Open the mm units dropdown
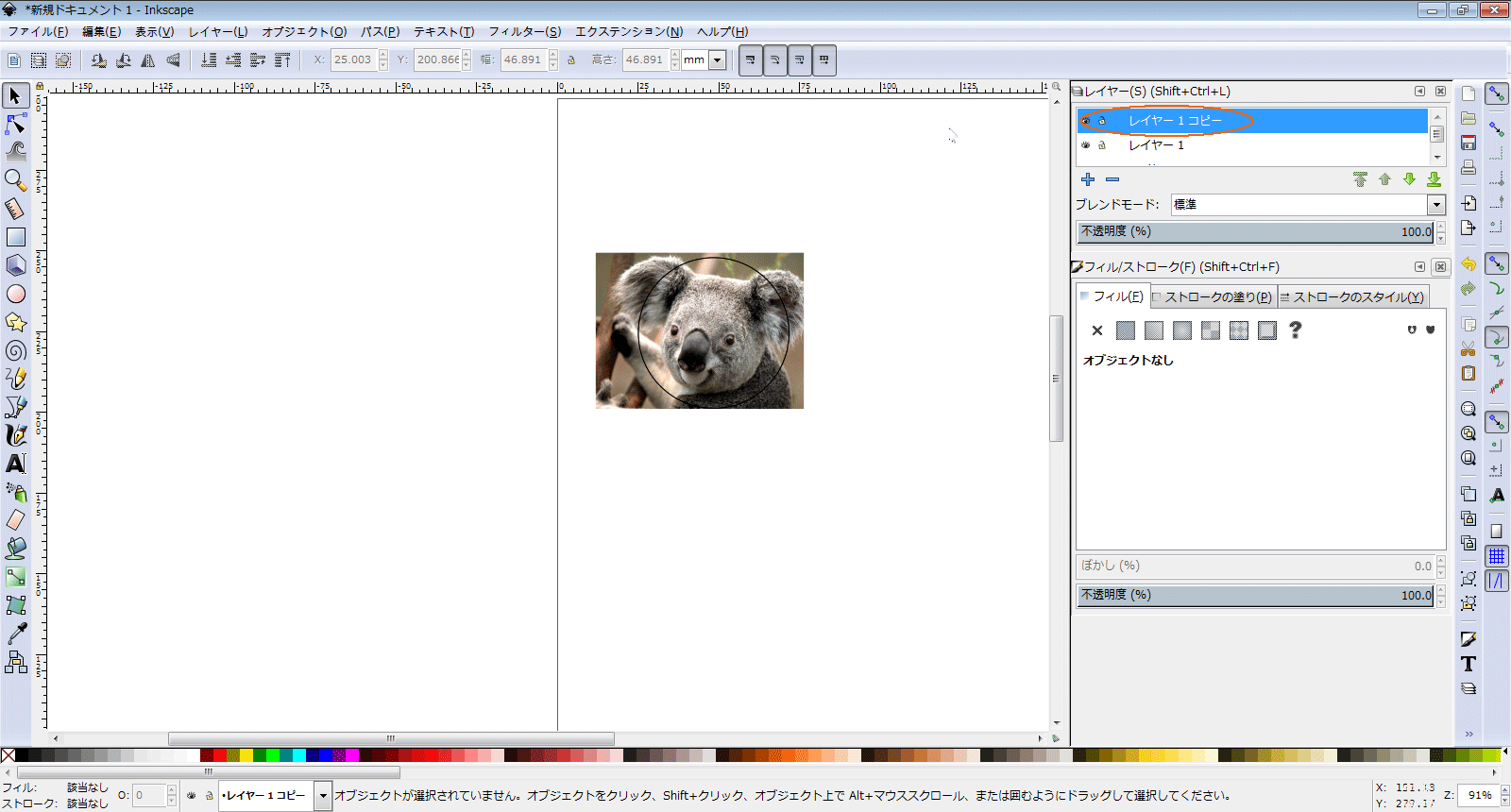The width and height of the screenshot is (1511, 812). 717,60
